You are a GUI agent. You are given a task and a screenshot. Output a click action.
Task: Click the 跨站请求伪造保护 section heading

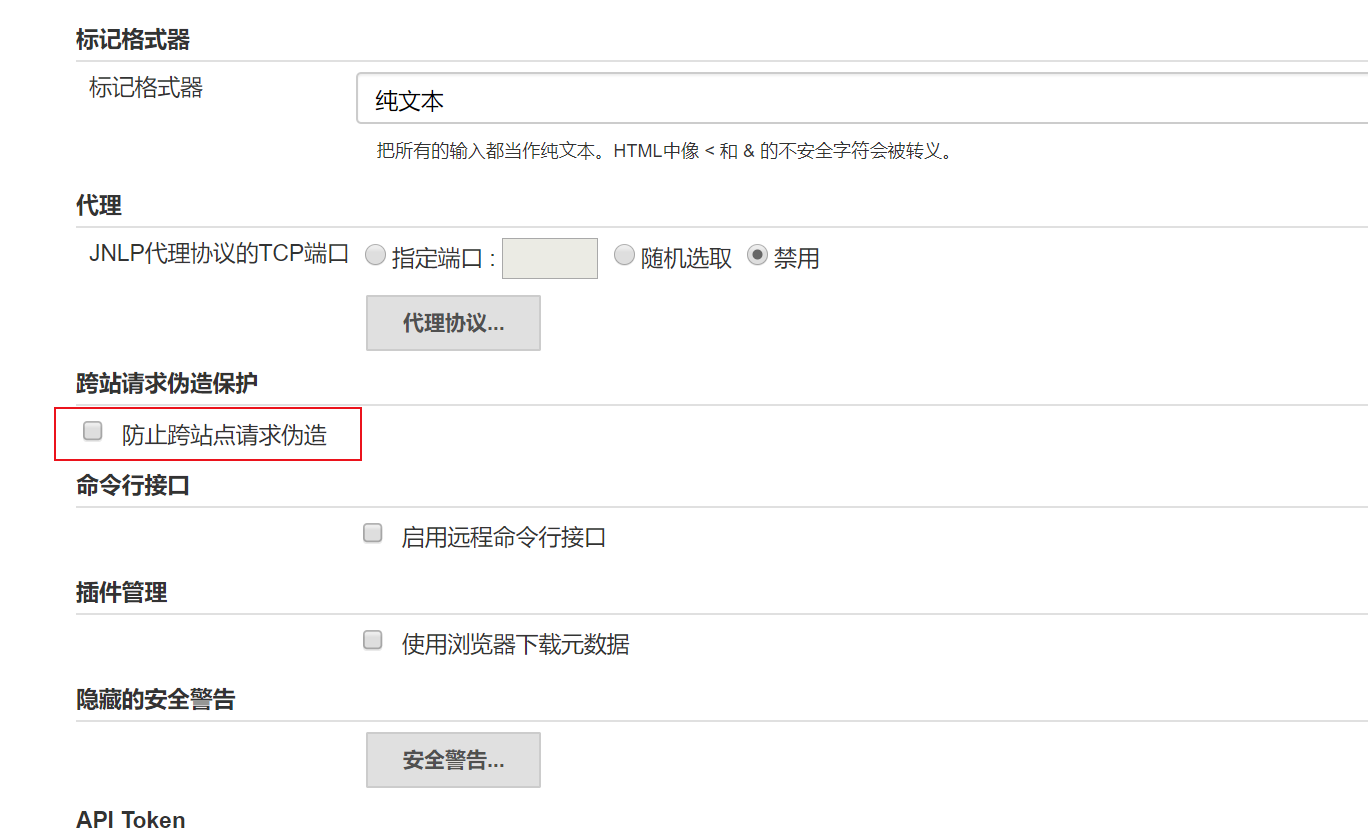point(166,383)
